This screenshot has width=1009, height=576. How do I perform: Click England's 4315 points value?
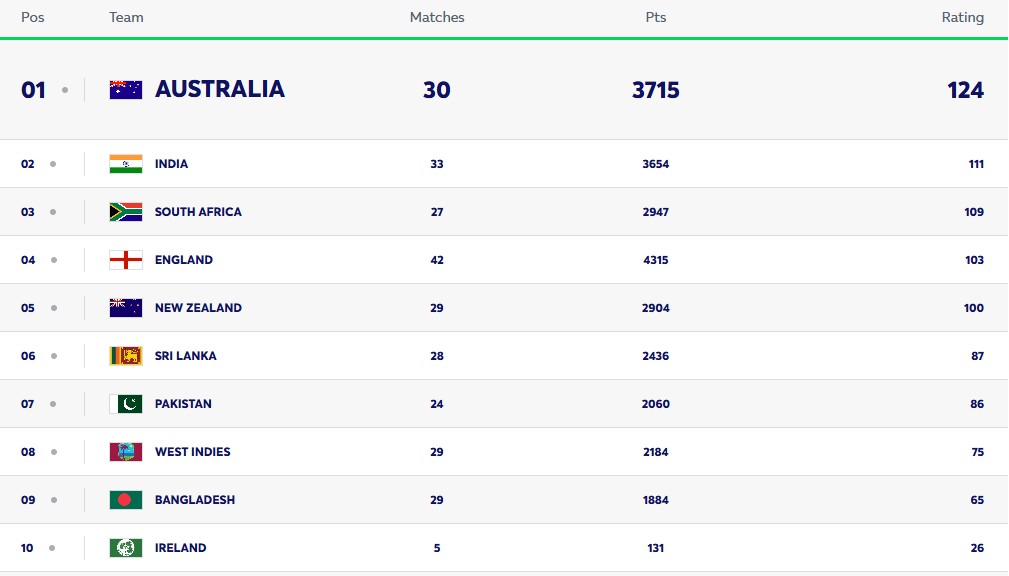coord(656,260)
